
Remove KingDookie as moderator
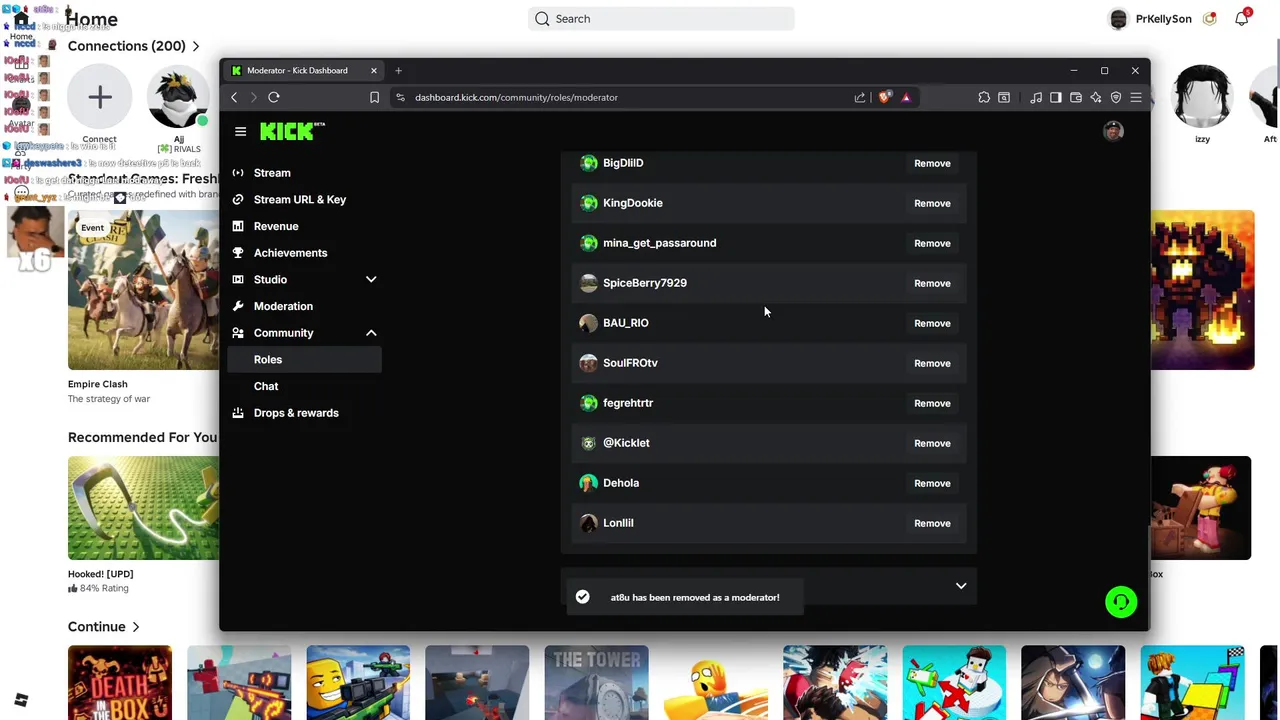(932, 203)
